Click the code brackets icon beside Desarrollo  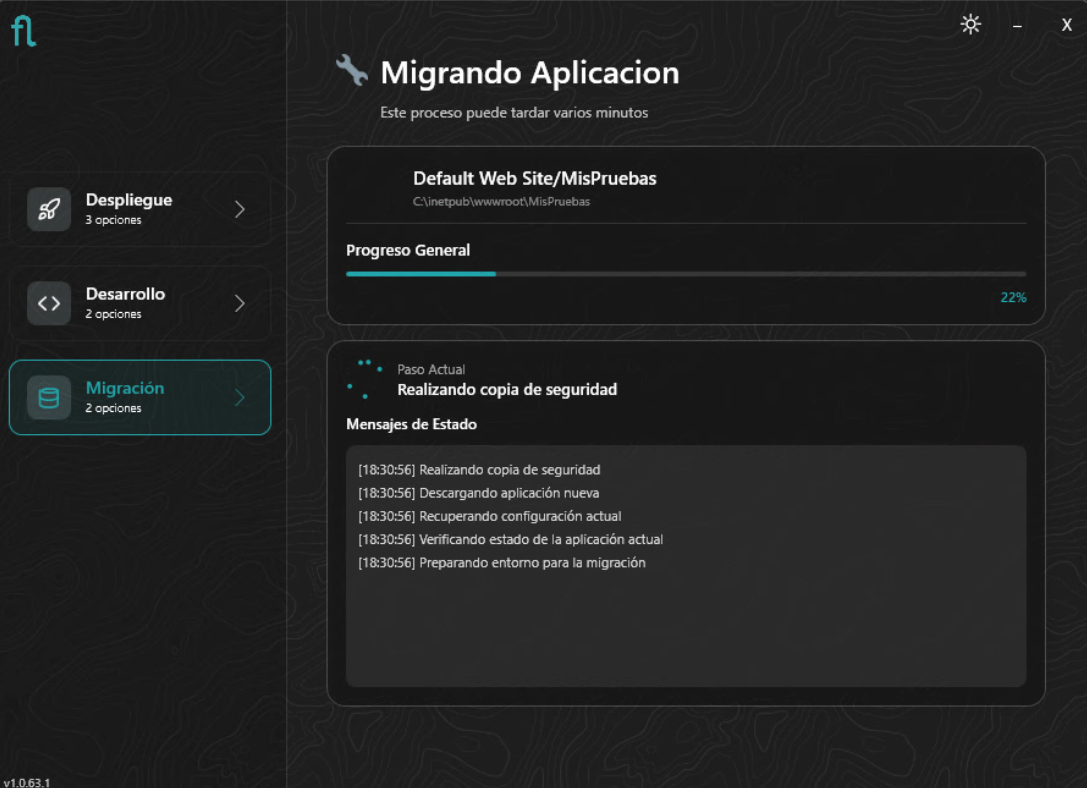(x=49, y=303)
